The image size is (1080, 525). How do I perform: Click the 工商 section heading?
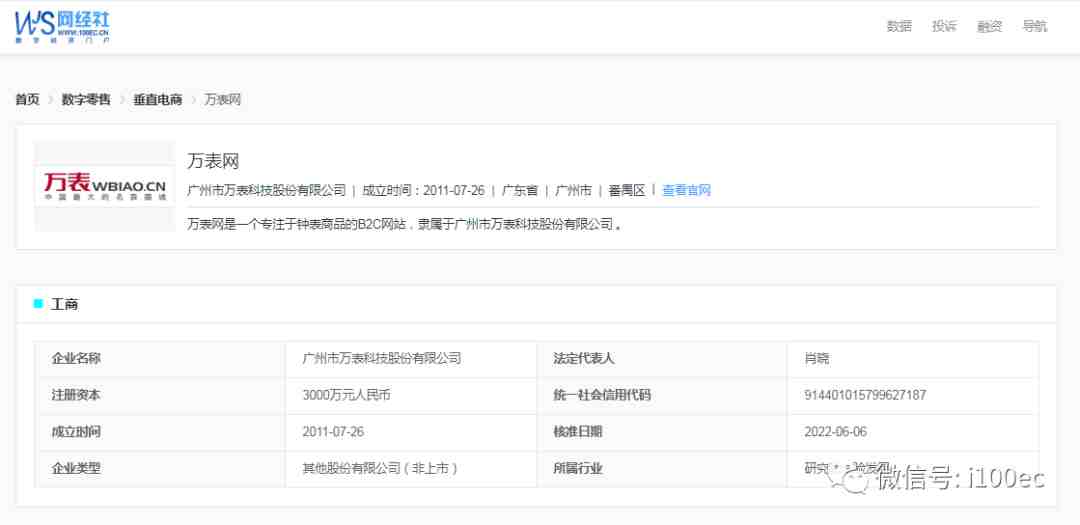64,304
